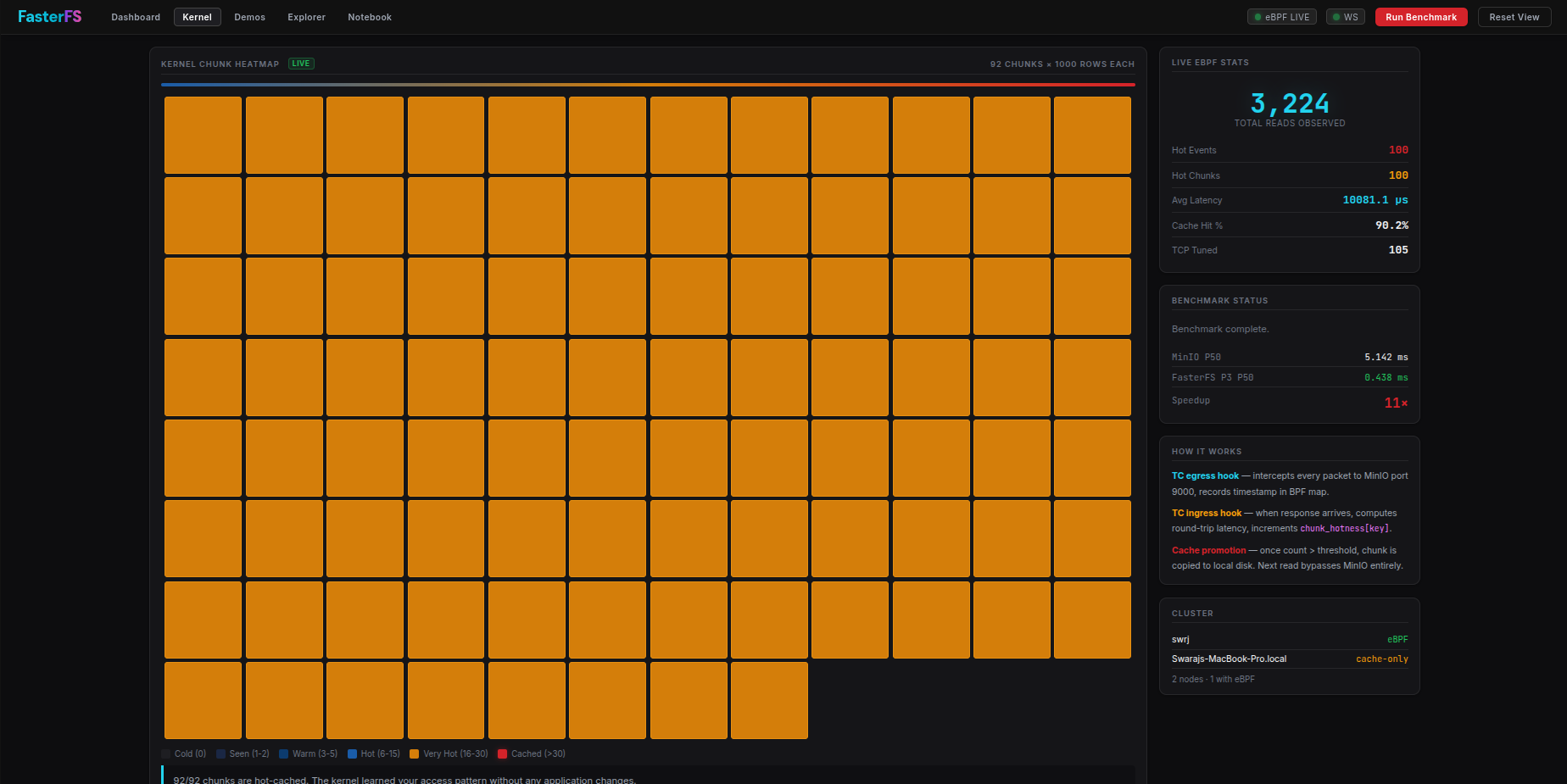Click the green LIVE badge beside heatmap title
This screenshot has width=1567, height=784.
(301, 64)
